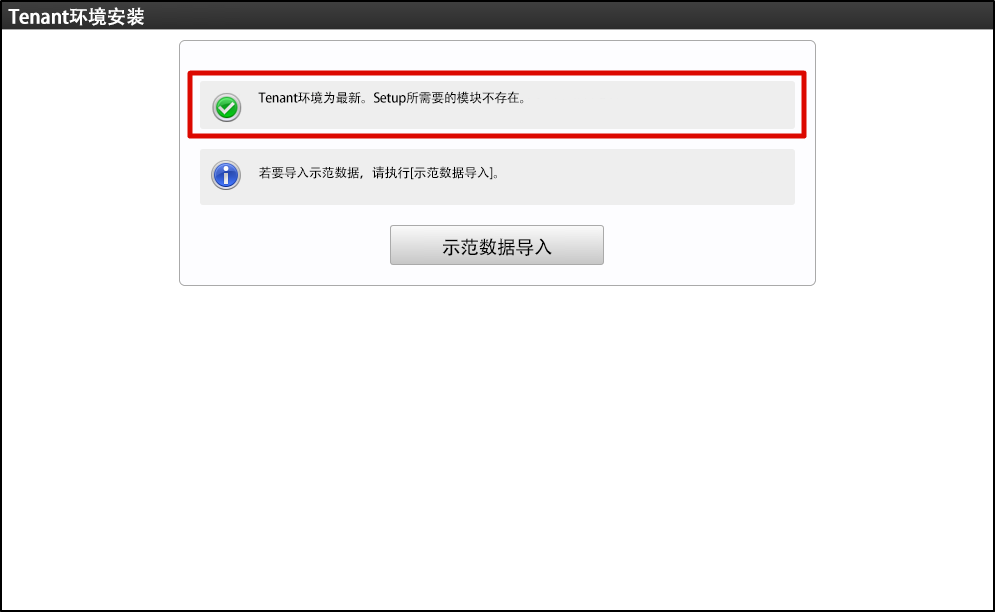995x612 pixels.
Task: Click the blue information icon
Action: pyautogui.click(x=226, y=175)
